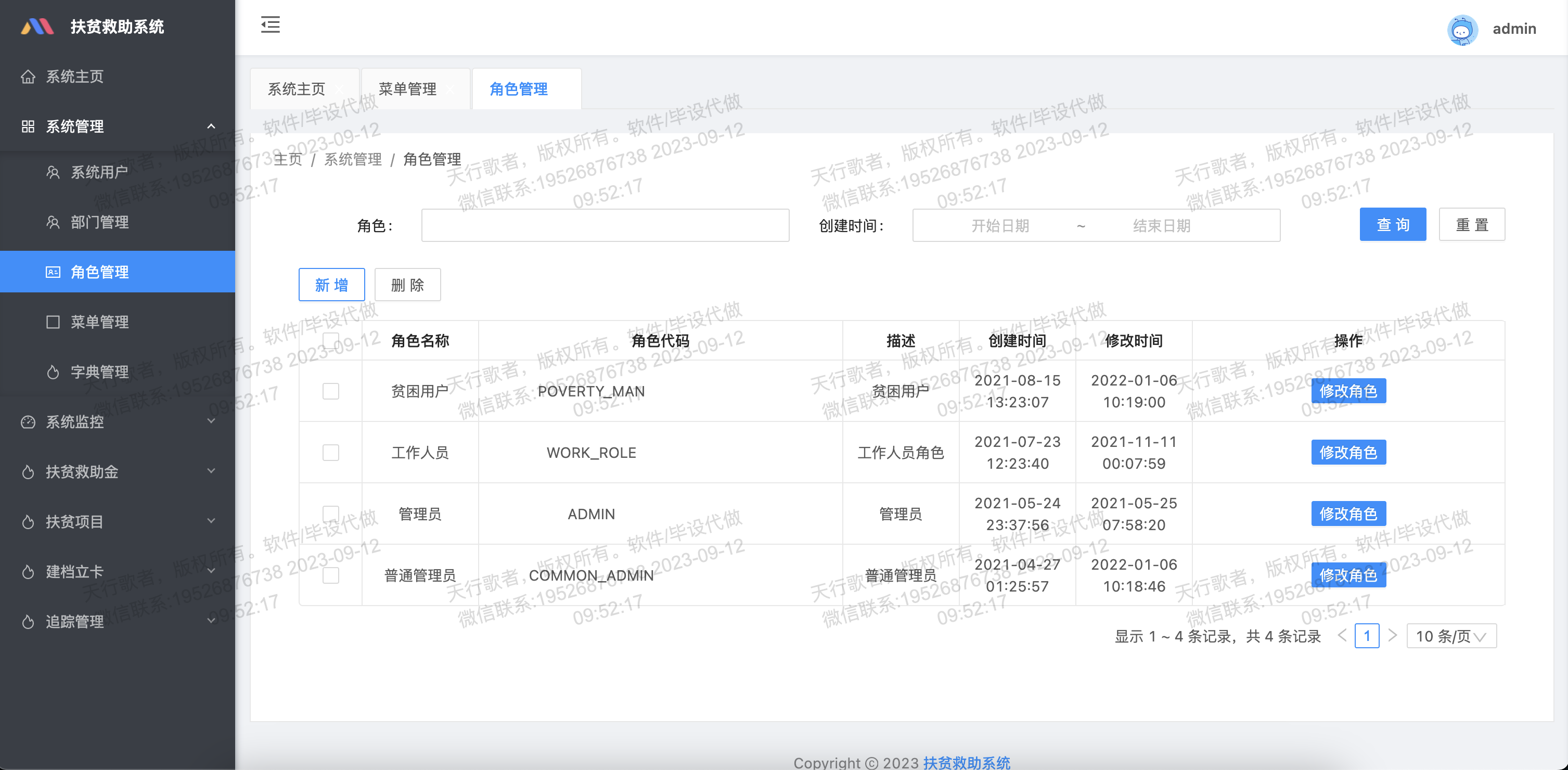Screen dimensions: 1568x770
Task: Click the 角色名称 column header
Action: point(420,341)
